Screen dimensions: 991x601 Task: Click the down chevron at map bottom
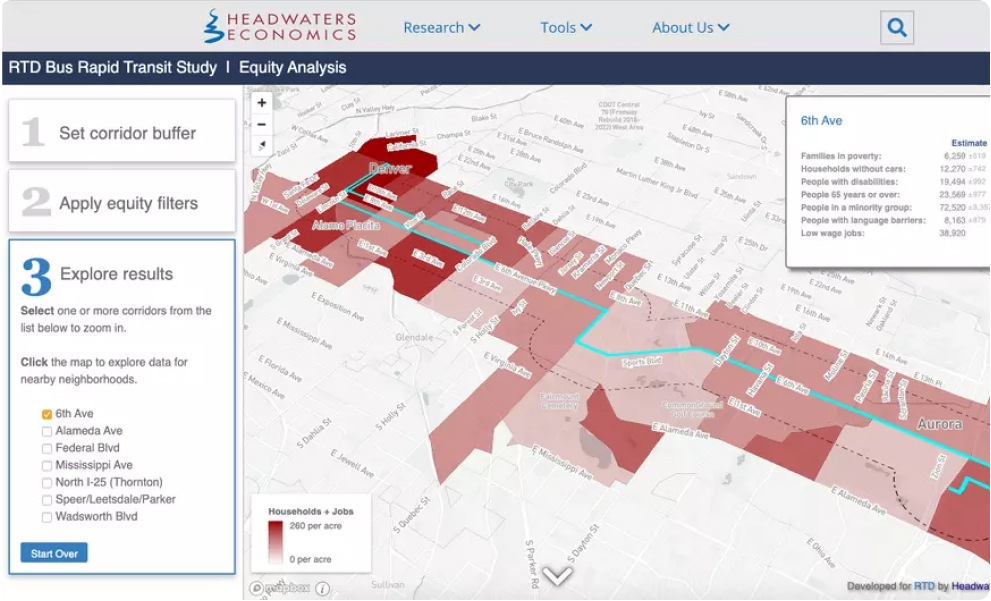point(557,576)
